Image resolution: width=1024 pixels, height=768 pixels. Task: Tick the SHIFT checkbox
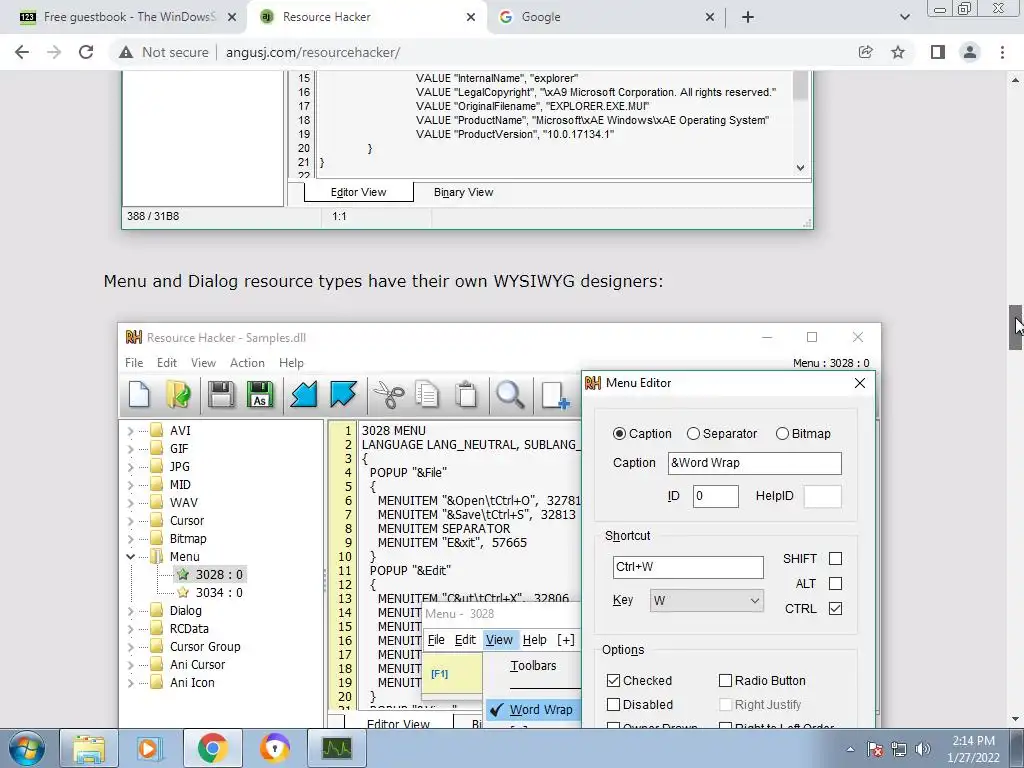tap(835, 558)
